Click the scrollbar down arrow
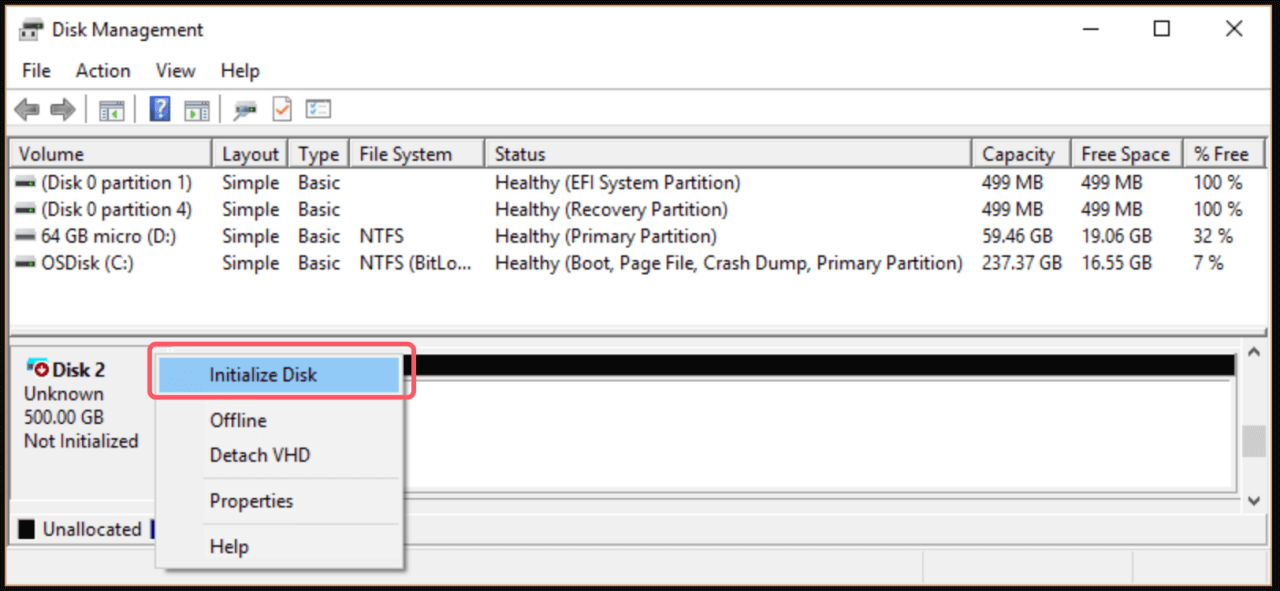This screenshot has height=591, width=1280. pyautogui.click(x=1254, y=501)
